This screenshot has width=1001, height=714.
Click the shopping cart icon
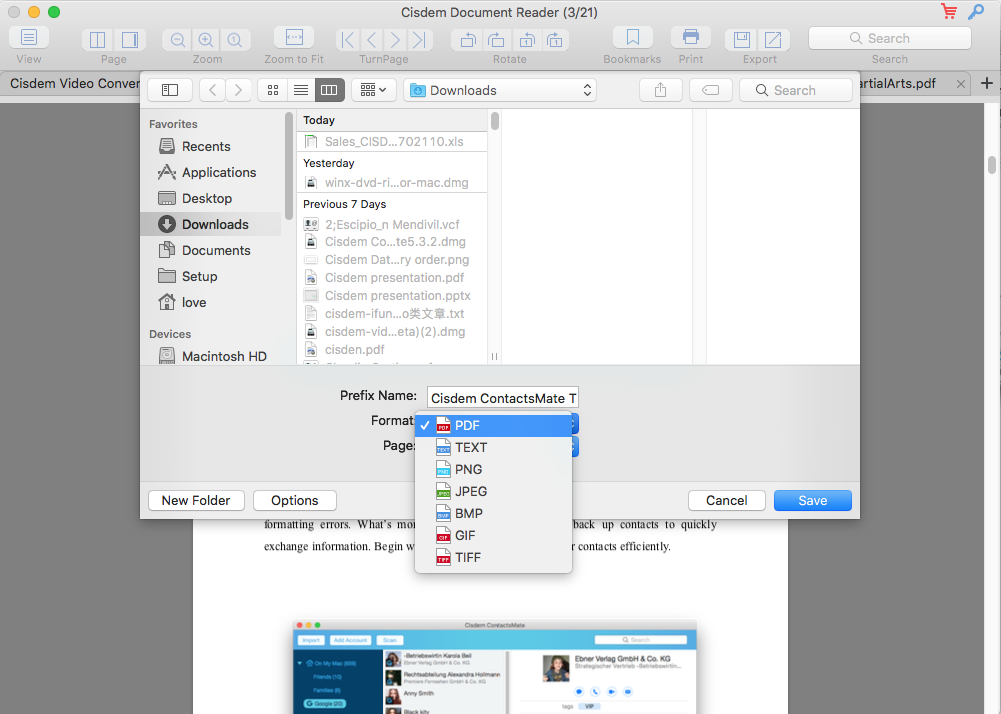click(949, 12)
